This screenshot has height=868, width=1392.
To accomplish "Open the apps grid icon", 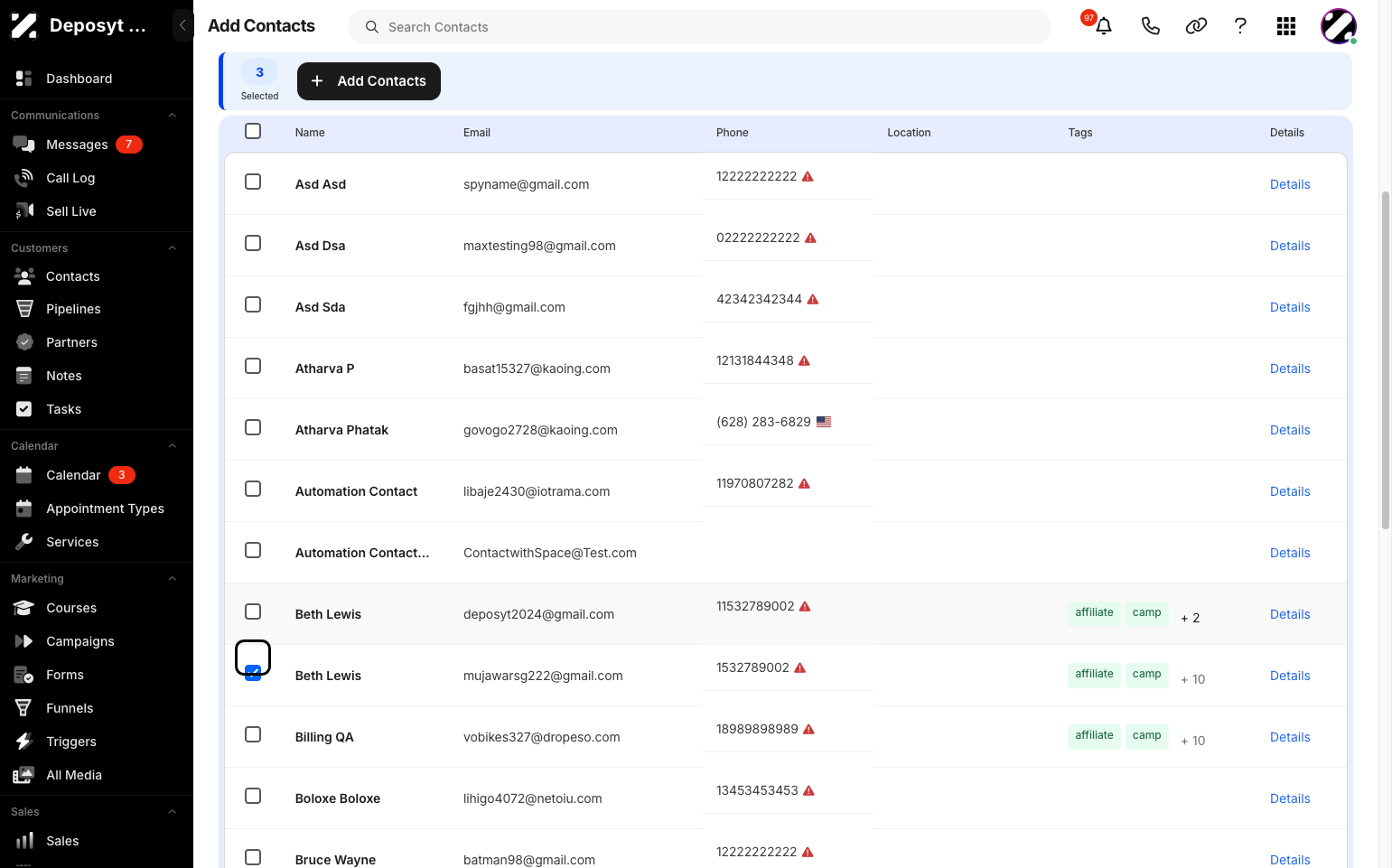I will point(1286,26).
